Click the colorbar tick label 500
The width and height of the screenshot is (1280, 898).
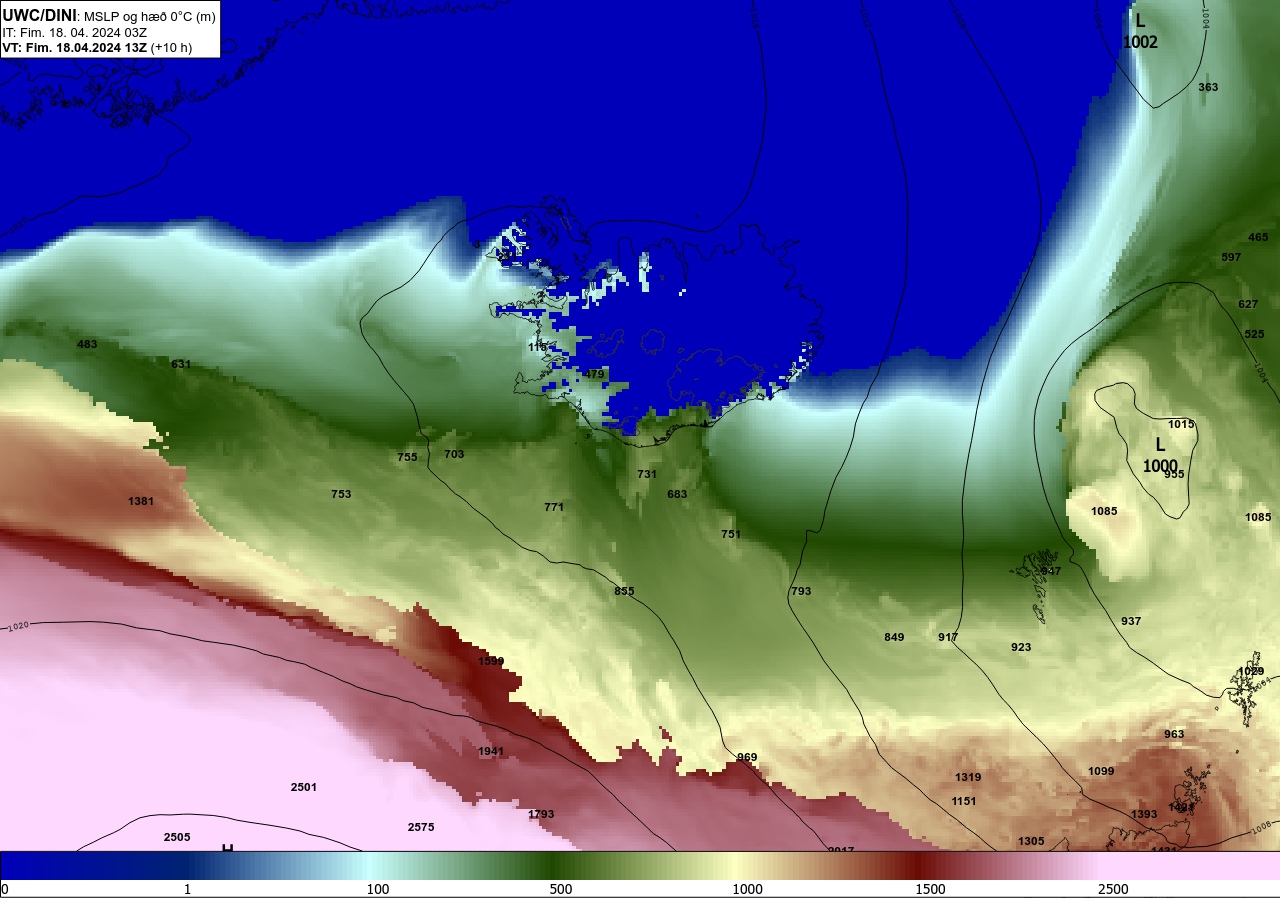click(560, 889)
